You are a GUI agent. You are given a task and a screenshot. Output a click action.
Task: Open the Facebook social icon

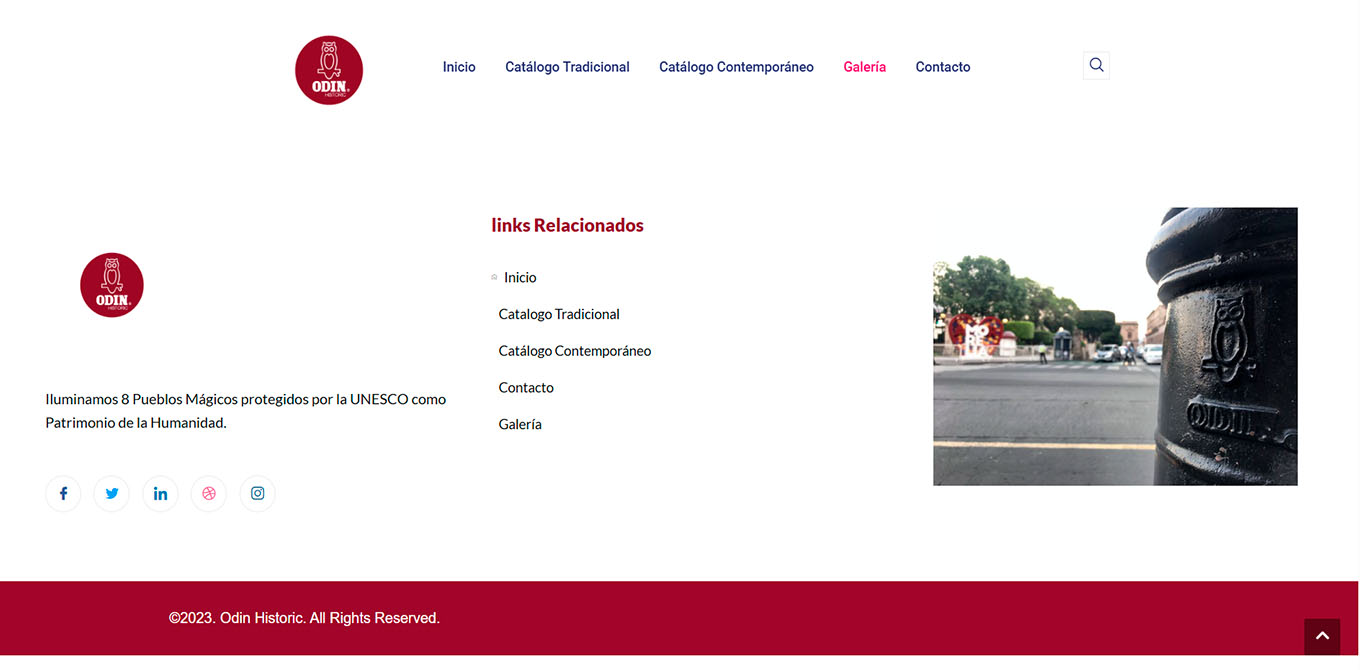pos(63,493)
